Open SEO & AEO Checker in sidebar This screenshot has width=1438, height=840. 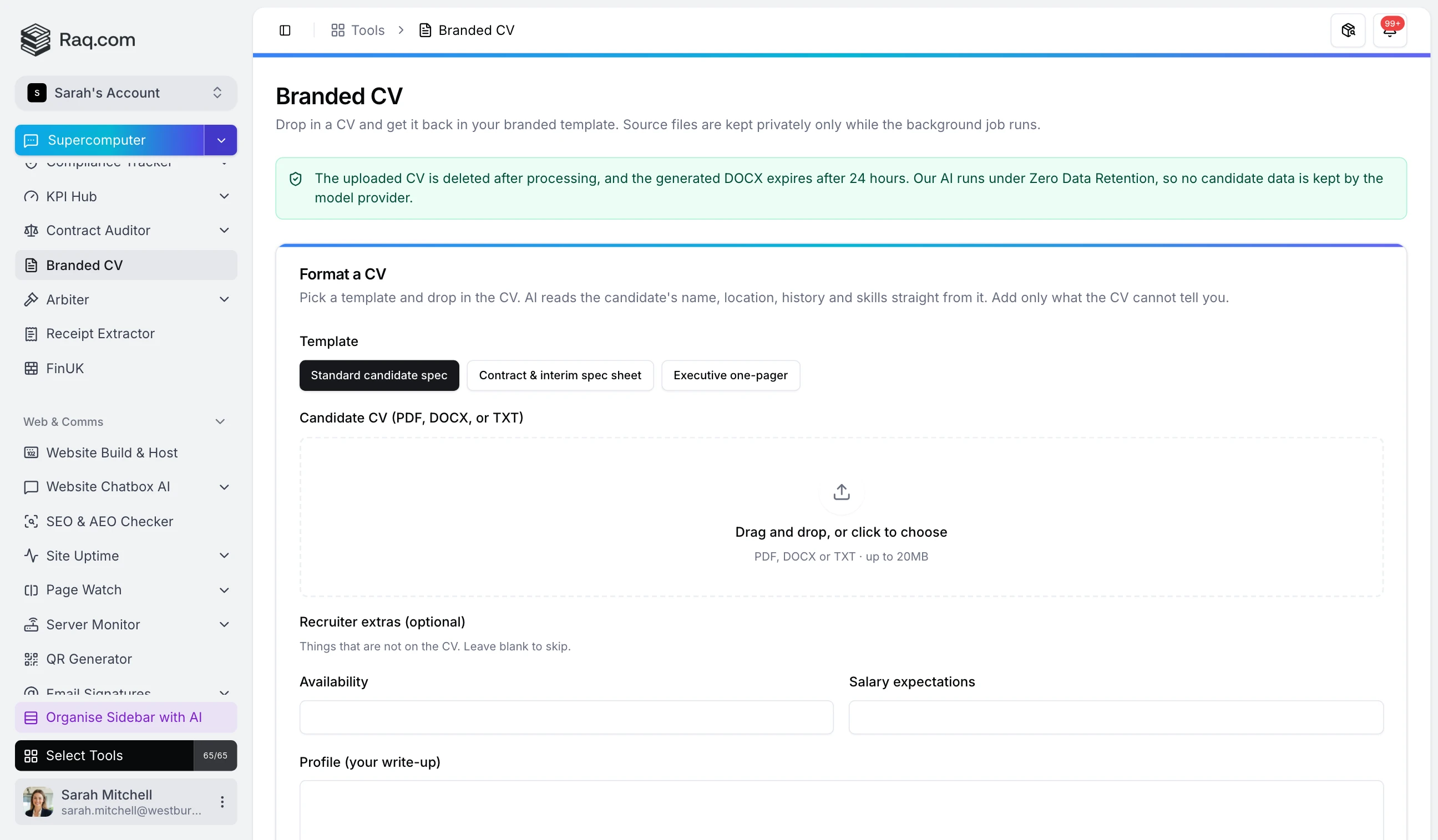pos(126,521)
